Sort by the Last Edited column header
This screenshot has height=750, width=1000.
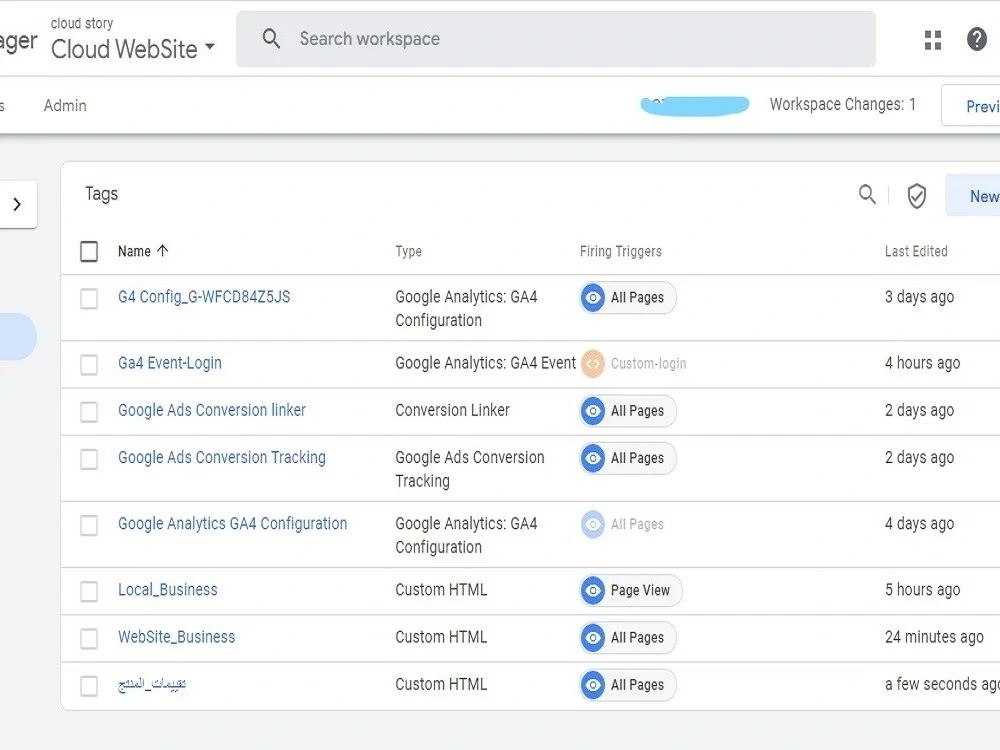pyautogui.click(x=916, y=251)
